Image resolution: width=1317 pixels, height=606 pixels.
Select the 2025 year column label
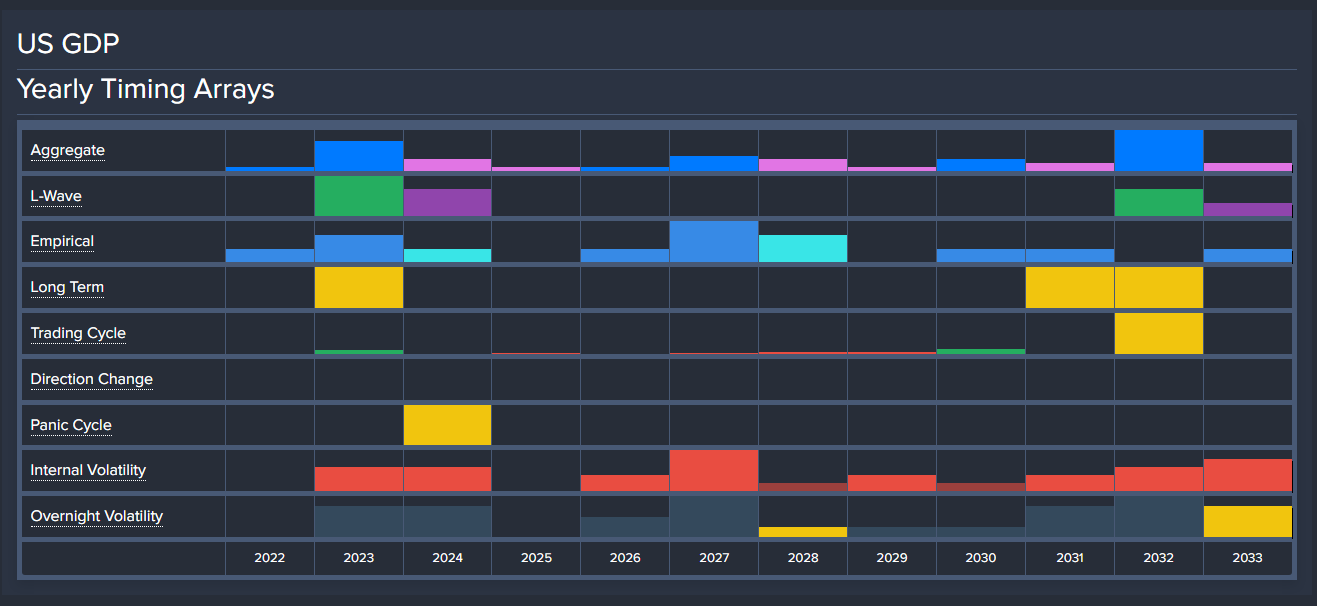(x=536, y=558)
